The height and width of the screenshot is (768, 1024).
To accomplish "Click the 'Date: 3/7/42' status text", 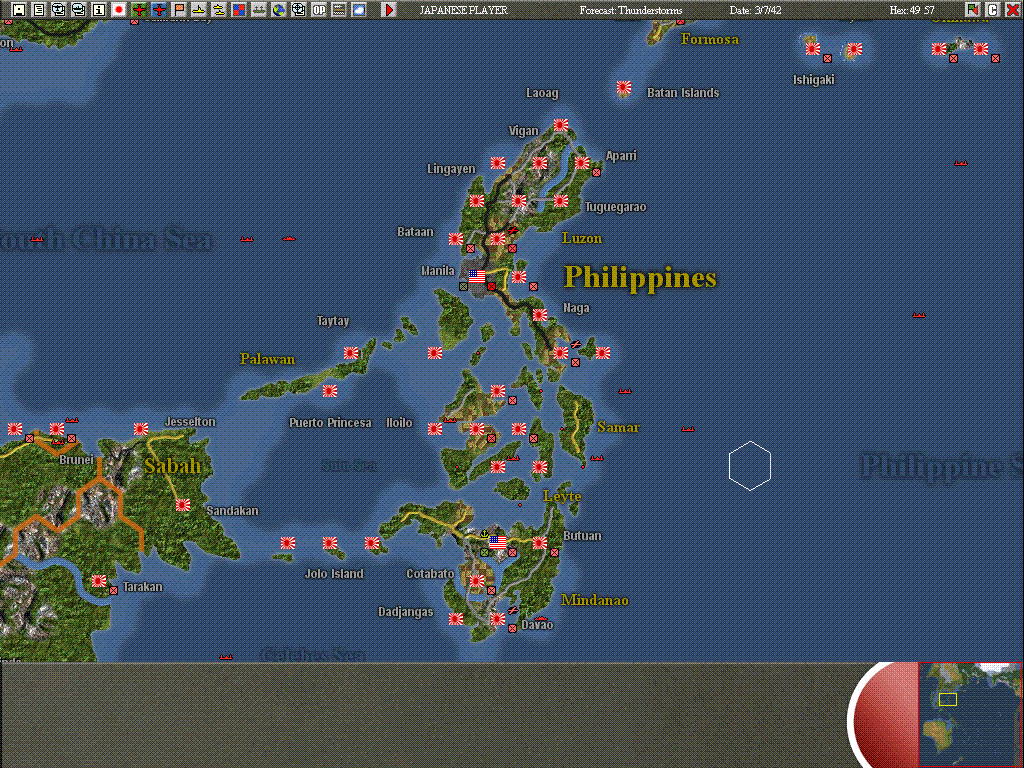I will click(756, 10).
